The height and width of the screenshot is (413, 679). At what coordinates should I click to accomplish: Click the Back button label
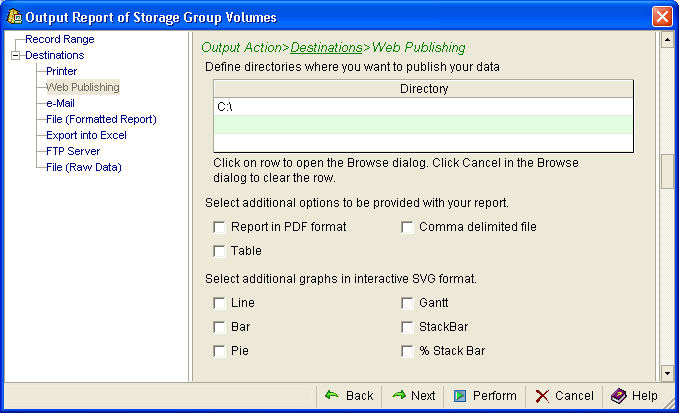359,396
